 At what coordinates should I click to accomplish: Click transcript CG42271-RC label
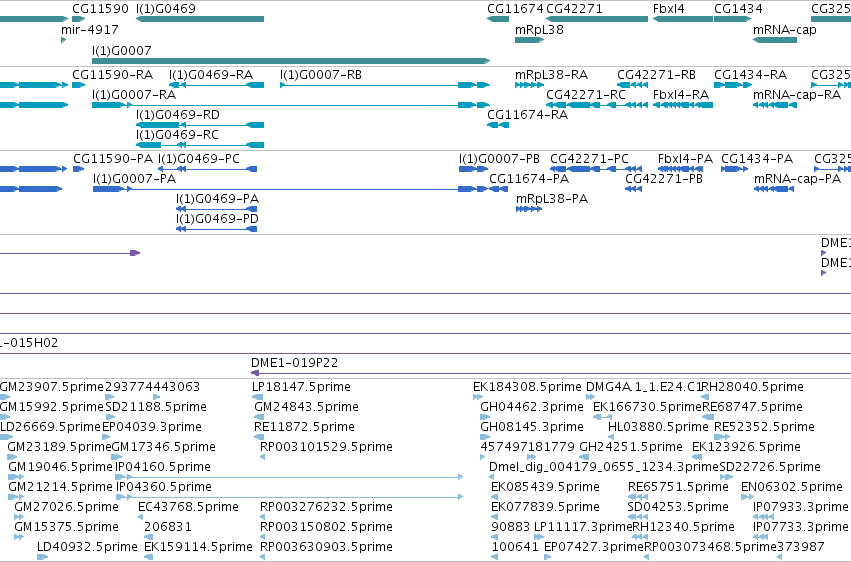pyautogui.click(x=586, y=95)
